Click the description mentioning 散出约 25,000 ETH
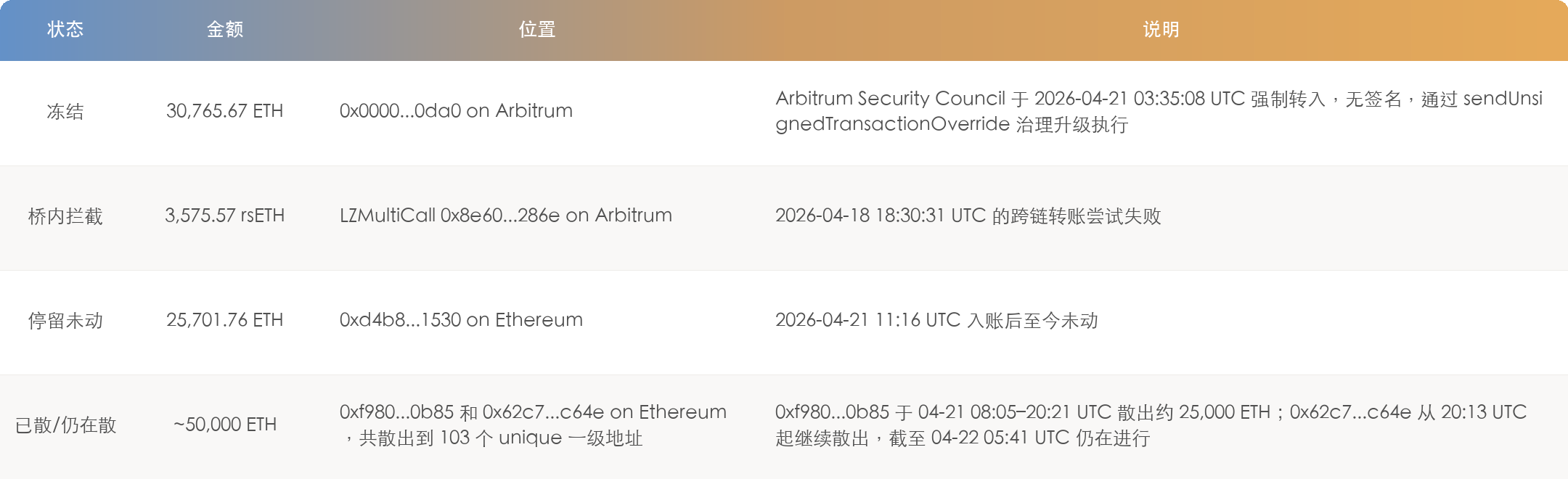Image resolution: width=1568 pixels, height=479 pixels. (x=1151, y=425)
